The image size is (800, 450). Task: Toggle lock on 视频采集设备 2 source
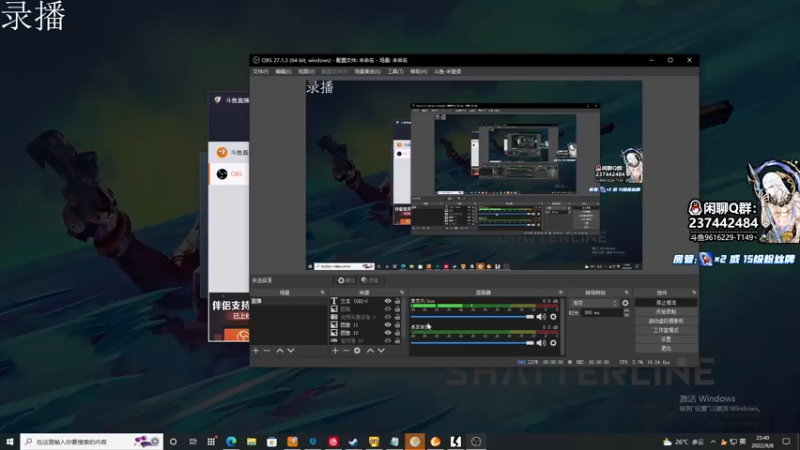(397, 317)
